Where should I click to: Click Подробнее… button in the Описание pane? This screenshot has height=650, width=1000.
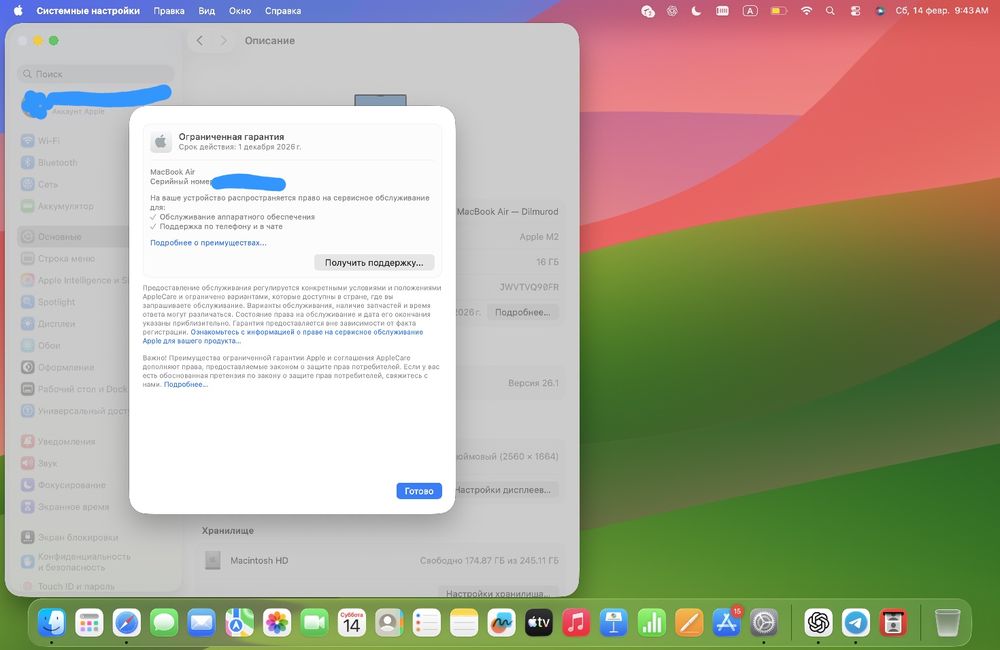click(522, 312)
